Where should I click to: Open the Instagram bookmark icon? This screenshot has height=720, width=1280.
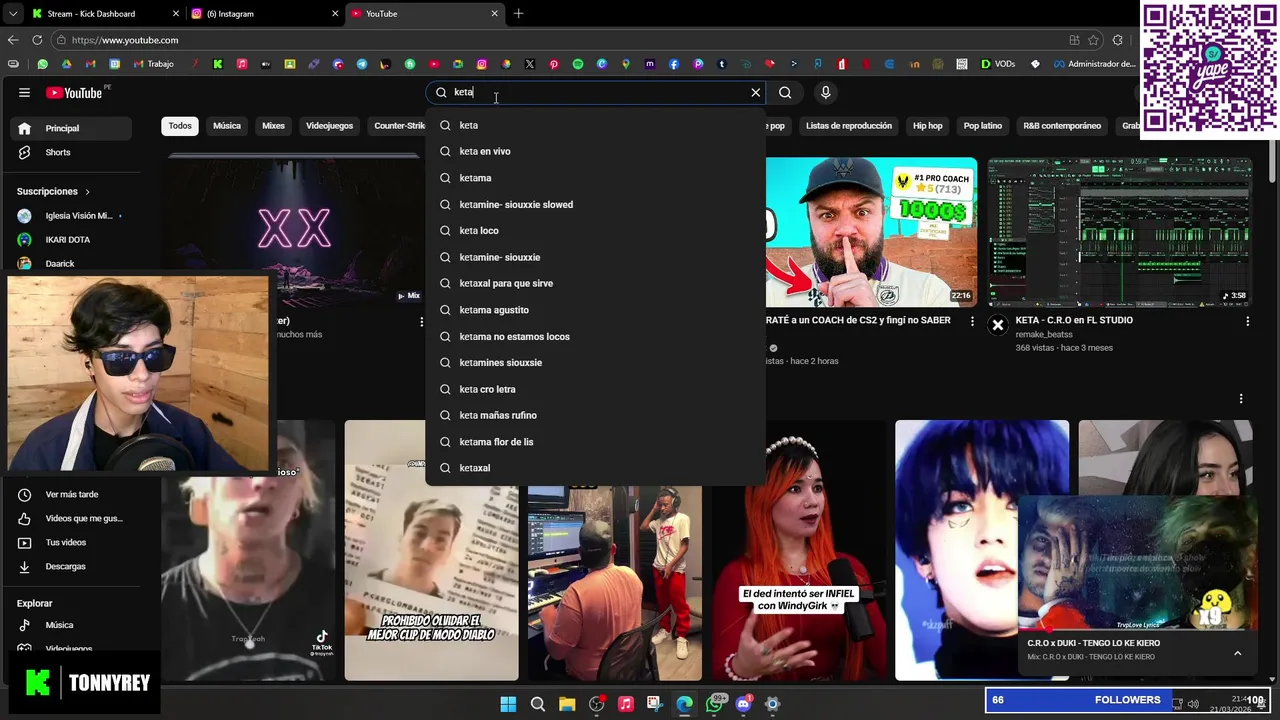(481, 64)
